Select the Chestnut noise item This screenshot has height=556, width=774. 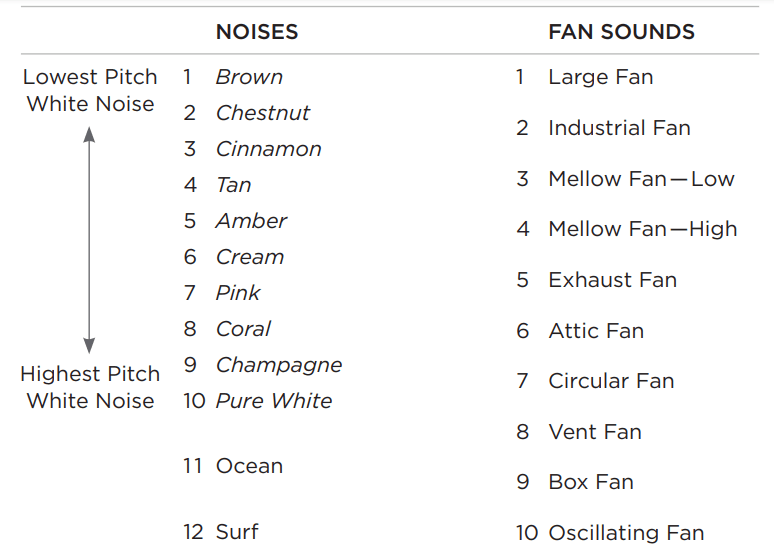coord(263,113)
